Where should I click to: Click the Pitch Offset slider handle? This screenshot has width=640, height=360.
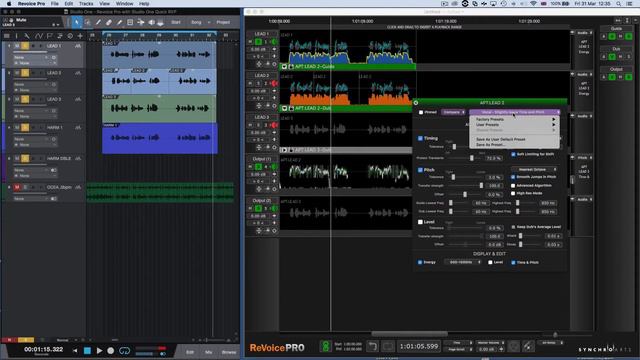click(465, 194)
